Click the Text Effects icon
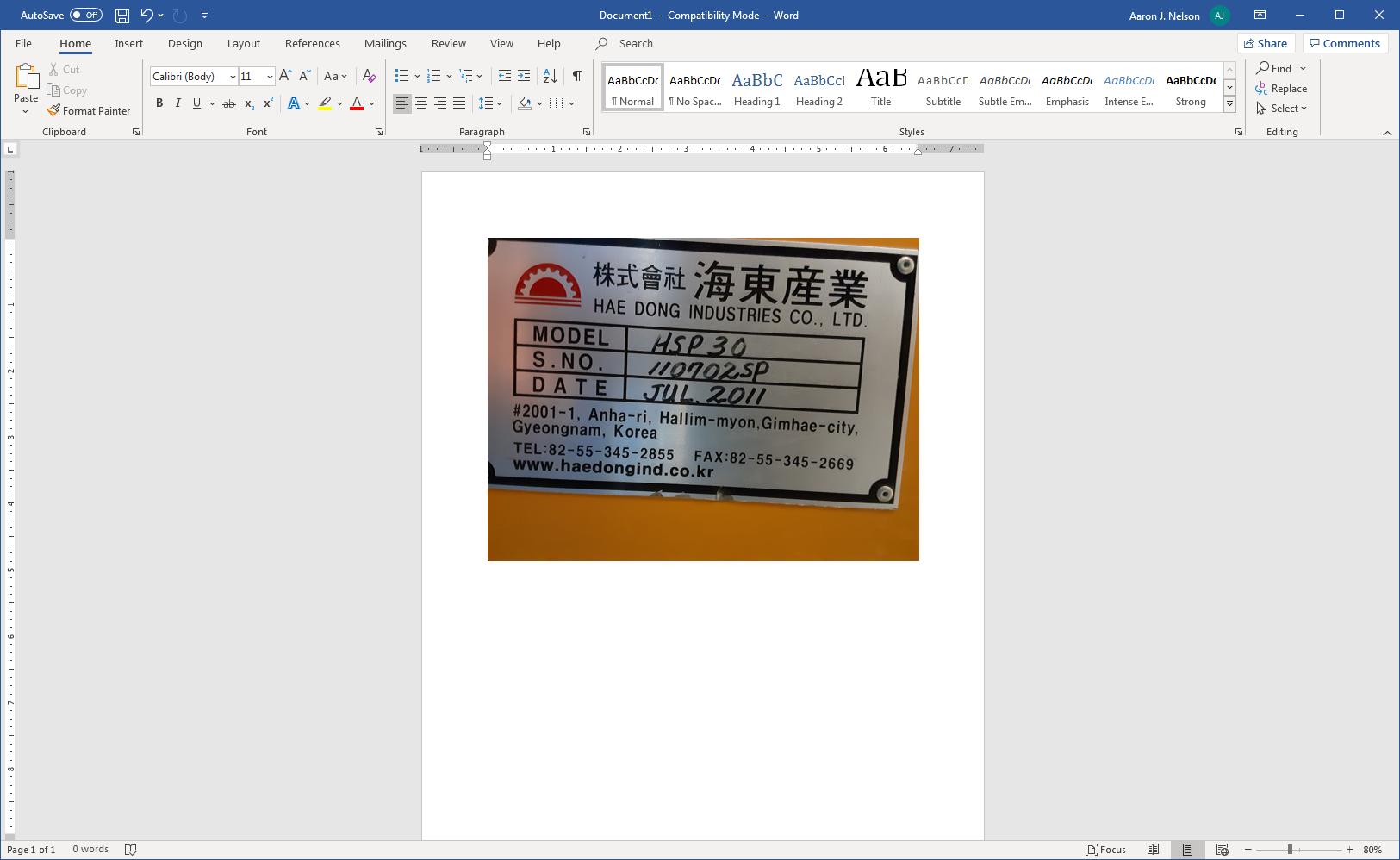This screenshot has height=860, width=1400. pos(294,103)
